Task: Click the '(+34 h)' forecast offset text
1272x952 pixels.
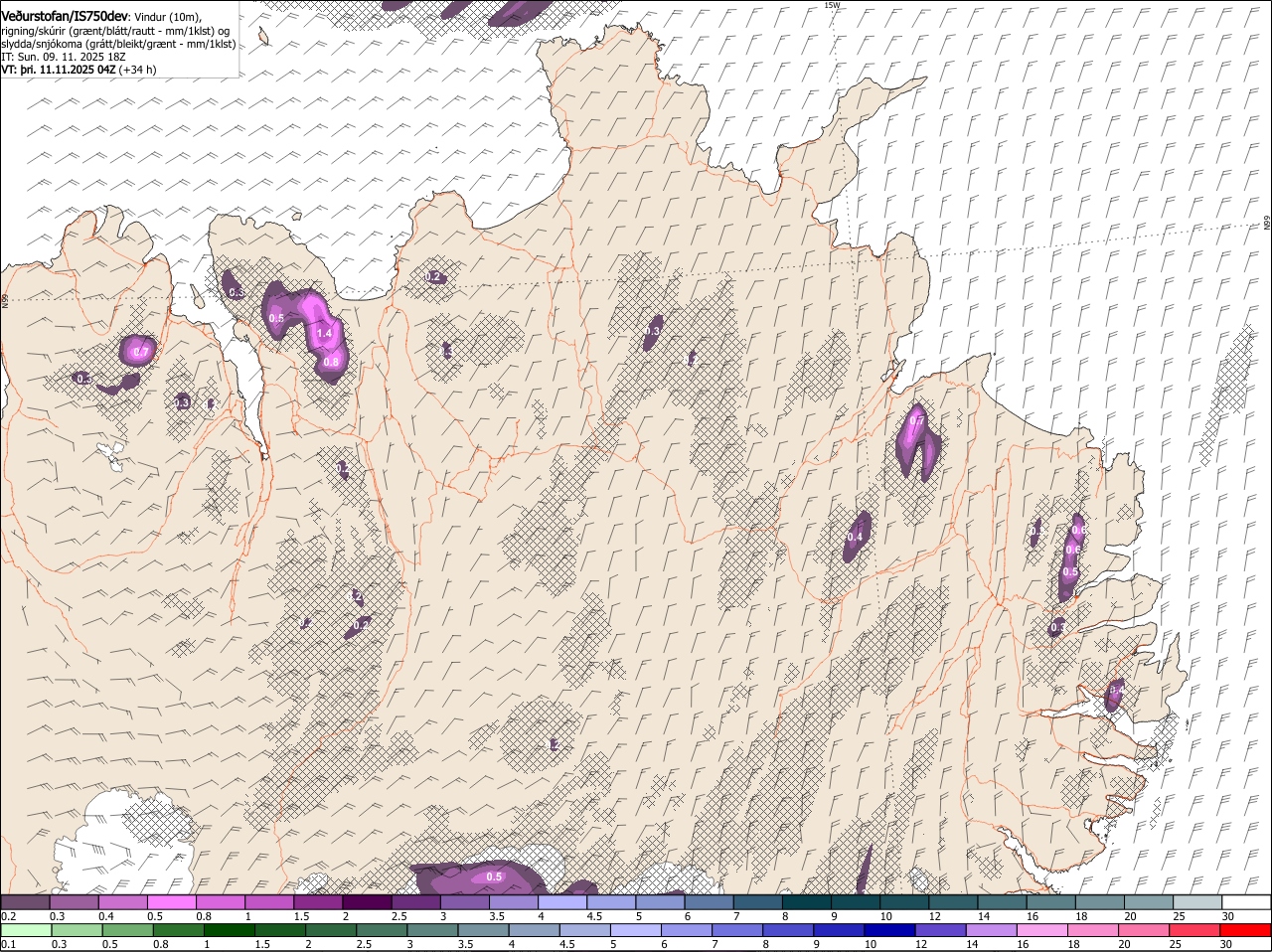Action: [x=139, y=70]
